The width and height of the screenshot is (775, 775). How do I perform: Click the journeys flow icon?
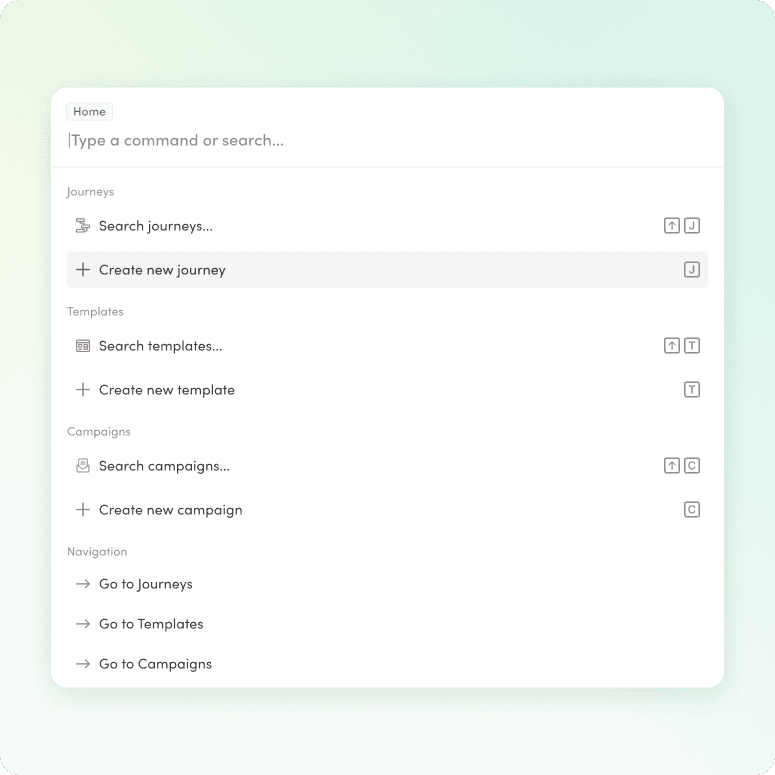click(83, 226)
